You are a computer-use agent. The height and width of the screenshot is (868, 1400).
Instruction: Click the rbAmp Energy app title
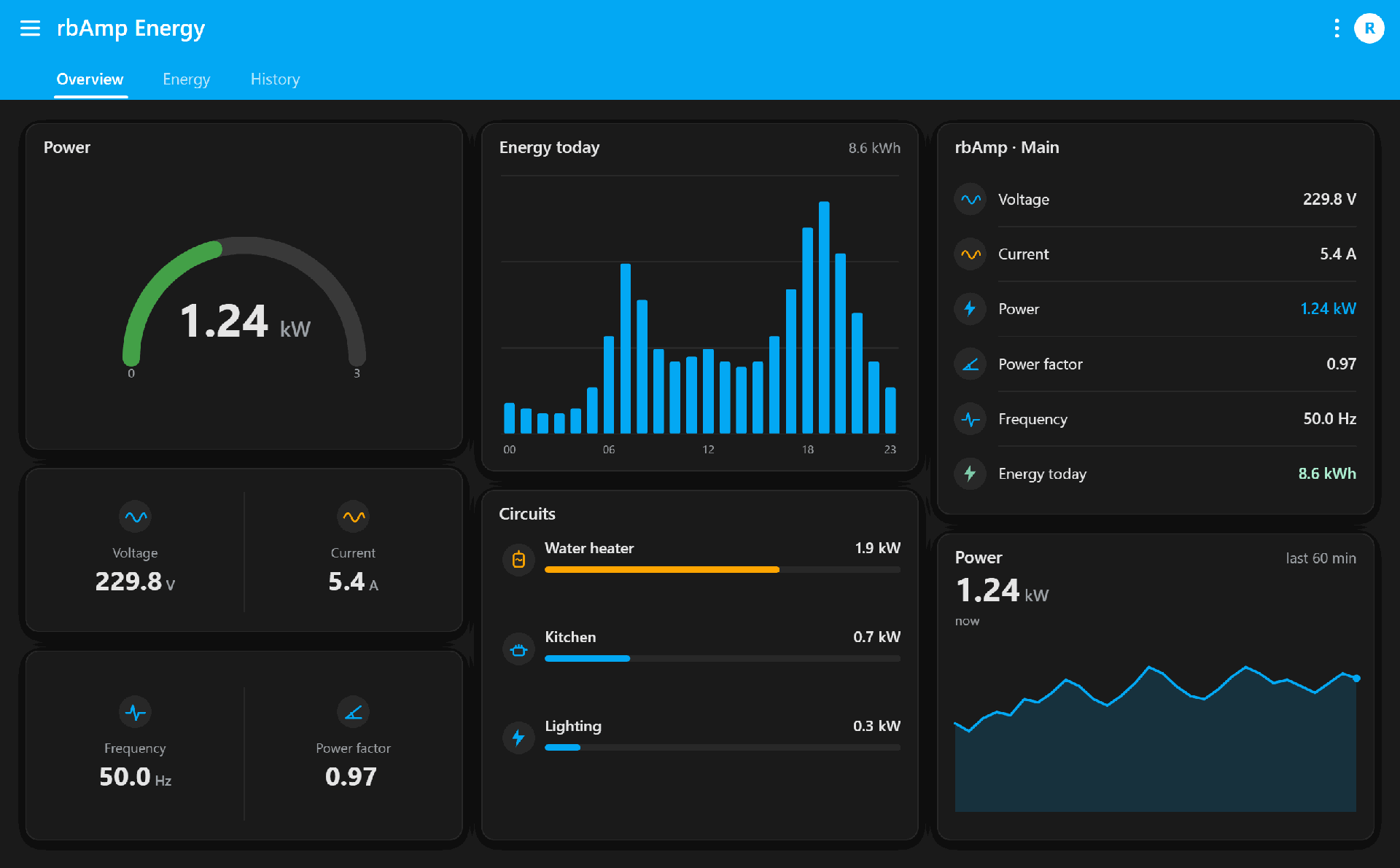pos(131,28)
